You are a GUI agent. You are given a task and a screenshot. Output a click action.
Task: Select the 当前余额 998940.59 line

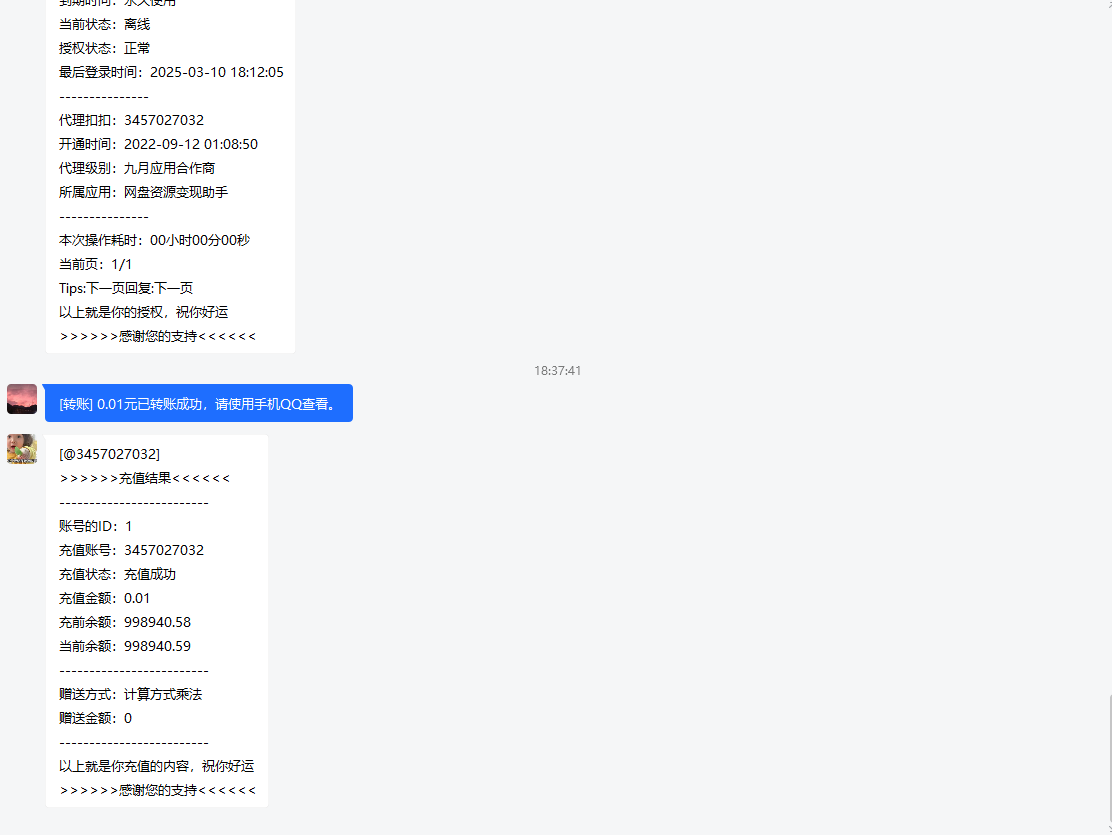coord(124,646)
